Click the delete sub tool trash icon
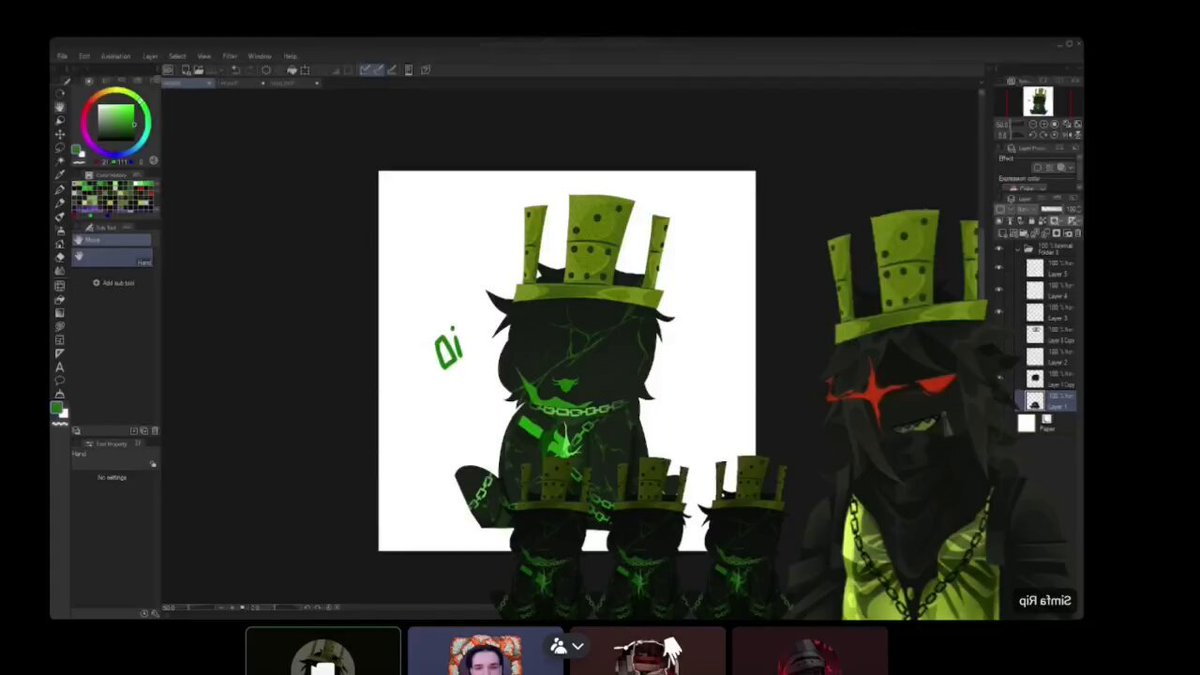The image size is (1200, 675). 155,431
